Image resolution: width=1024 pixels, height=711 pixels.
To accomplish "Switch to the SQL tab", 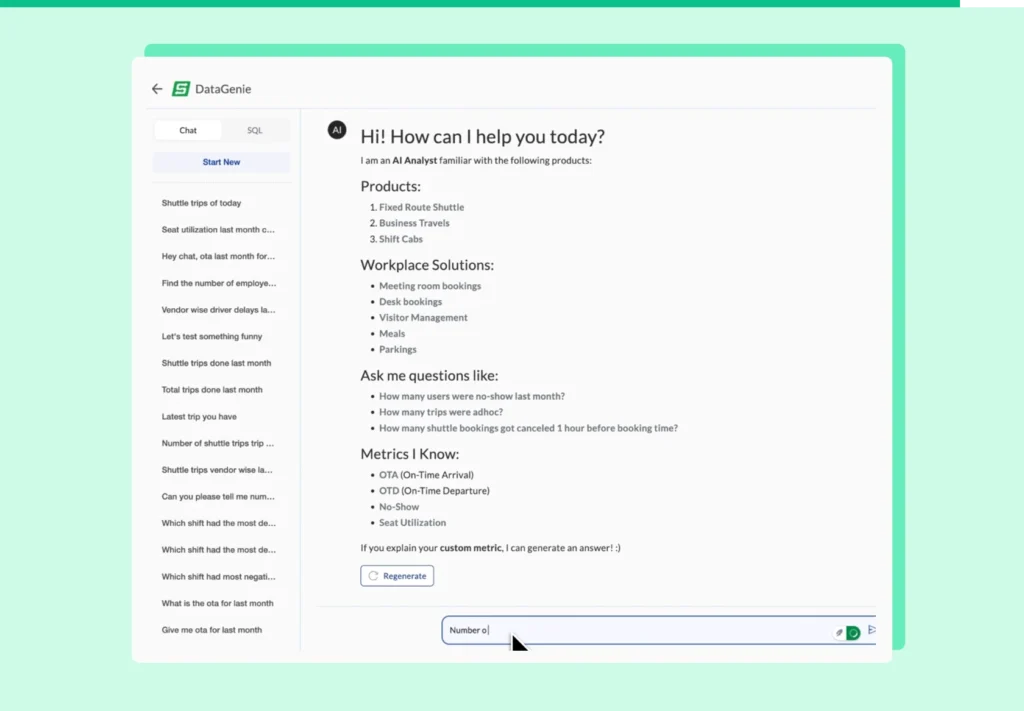I will 254,131.
